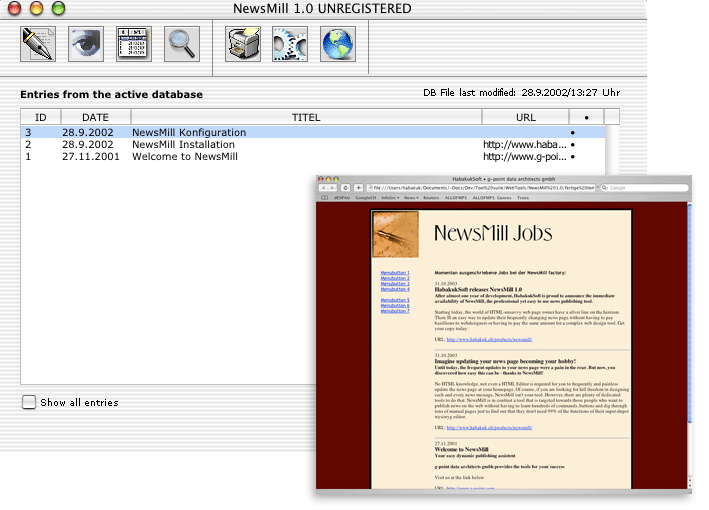Click the date 27.11.2001 cell
Image resolution: width=709 pixels, height=510 pixels.
pyautogui.click(x=91, y=156)
